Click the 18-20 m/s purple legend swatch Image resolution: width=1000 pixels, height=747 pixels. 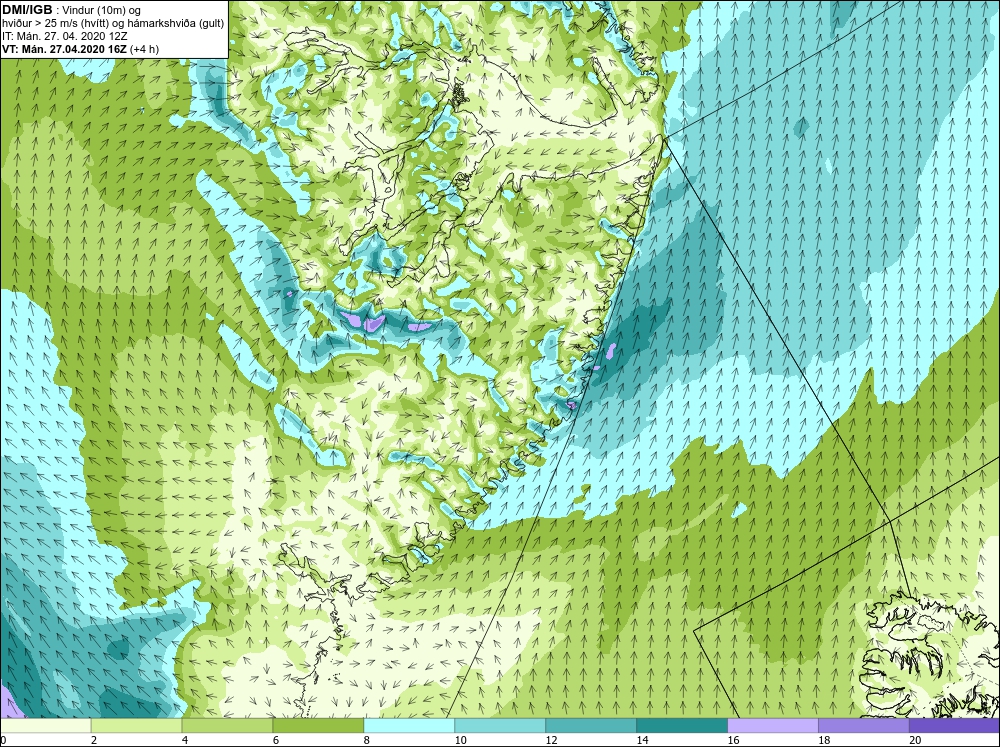864,725
